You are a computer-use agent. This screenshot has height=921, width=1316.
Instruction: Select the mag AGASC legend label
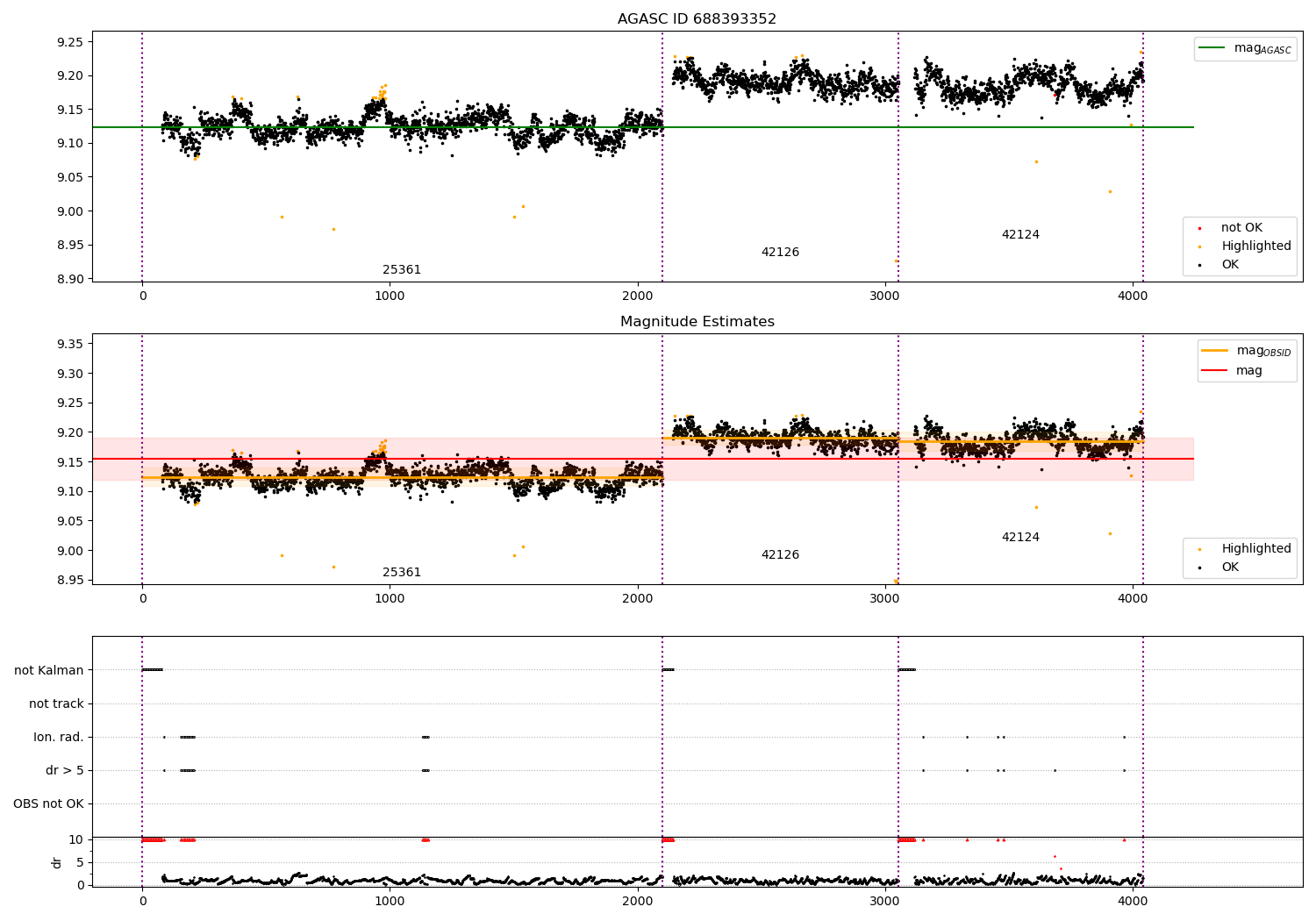pyautogui.click(x=1262, y=48)
